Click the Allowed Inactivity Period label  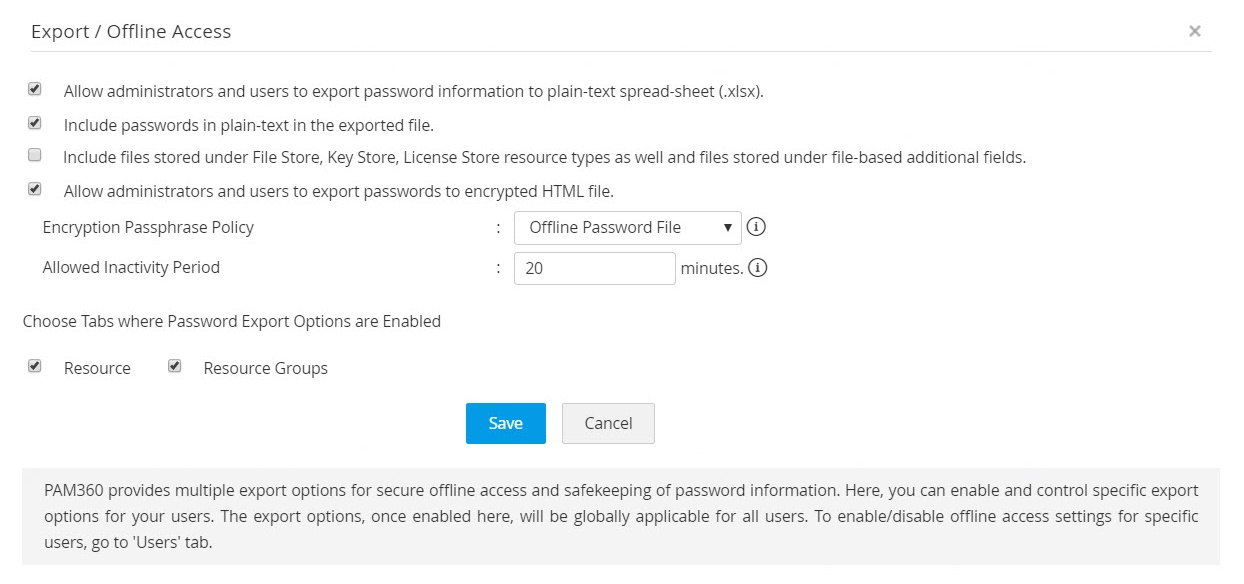[x=131, y=268]
